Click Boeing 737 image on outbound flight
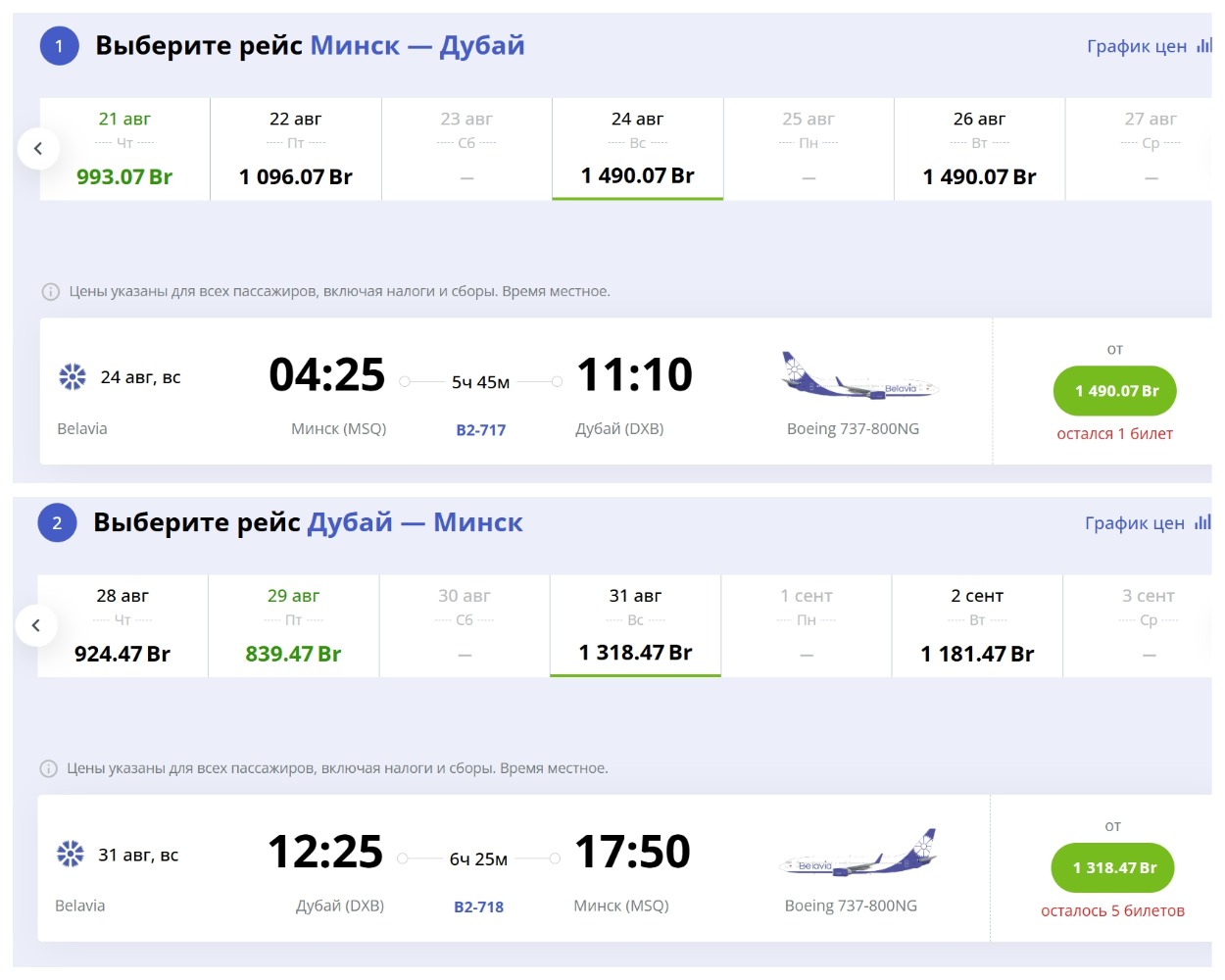This screenshot has height=980, width=1225. click(858, 375)
